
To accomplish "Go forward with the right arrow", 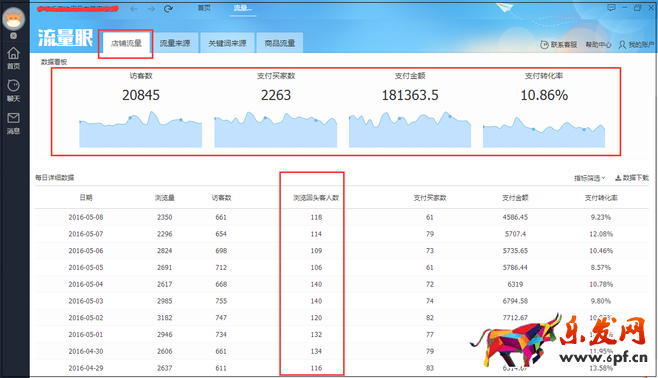I will click(x=151, y=9).
